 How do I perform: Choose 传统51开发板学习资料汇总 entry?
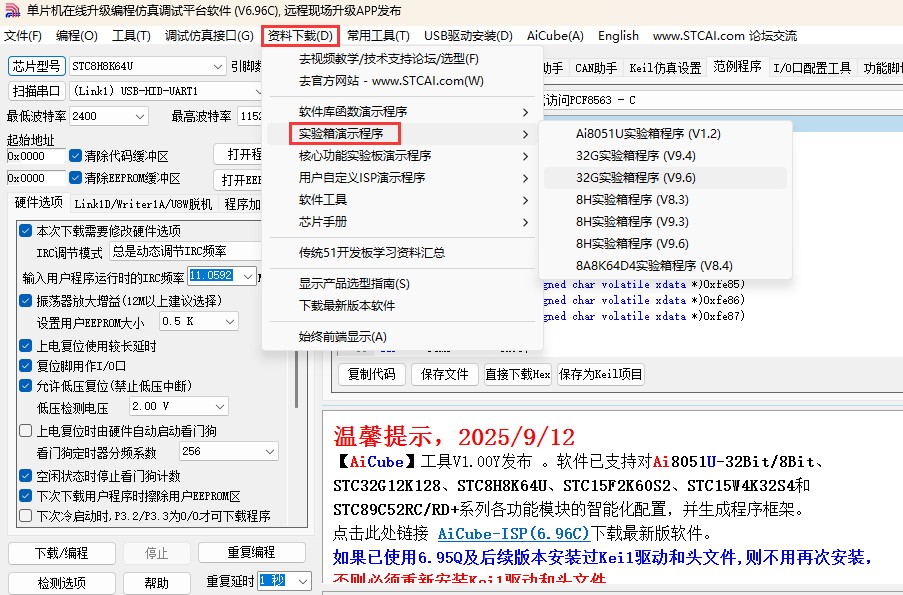pos(402,252)
